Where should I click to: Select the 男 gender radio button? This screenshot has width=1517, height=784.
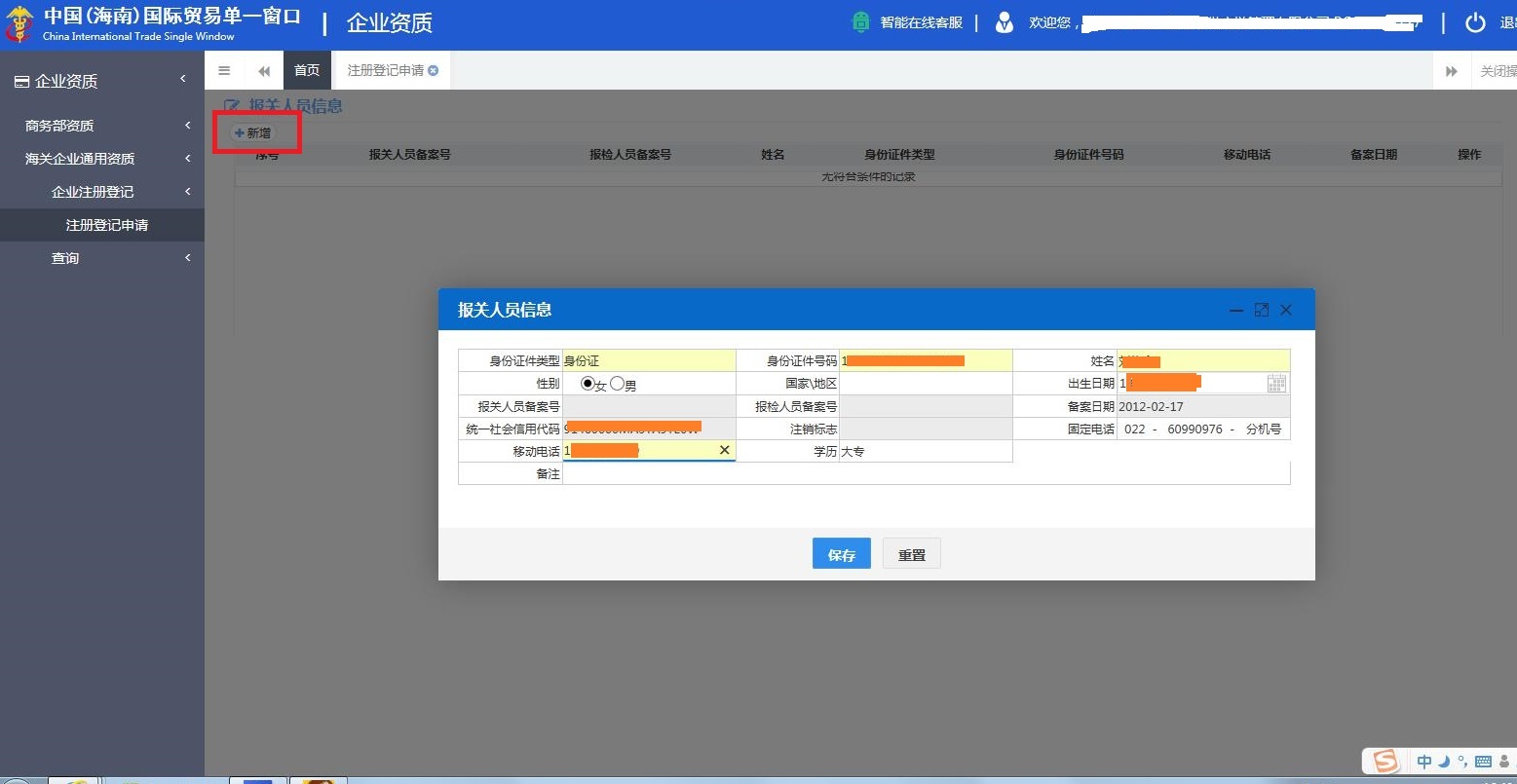point(616,383)
